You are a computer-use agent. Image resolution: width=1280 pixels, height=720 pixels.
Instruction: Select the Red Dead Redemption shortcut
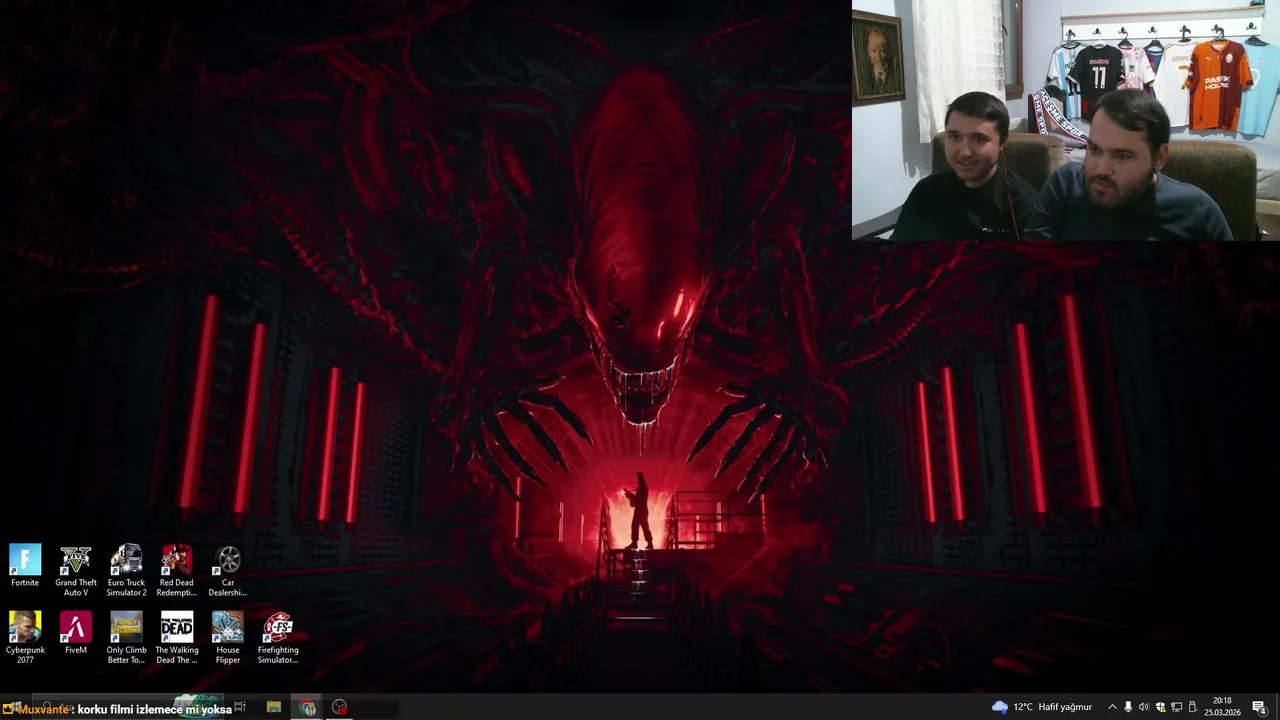click(x=177, y=571)
